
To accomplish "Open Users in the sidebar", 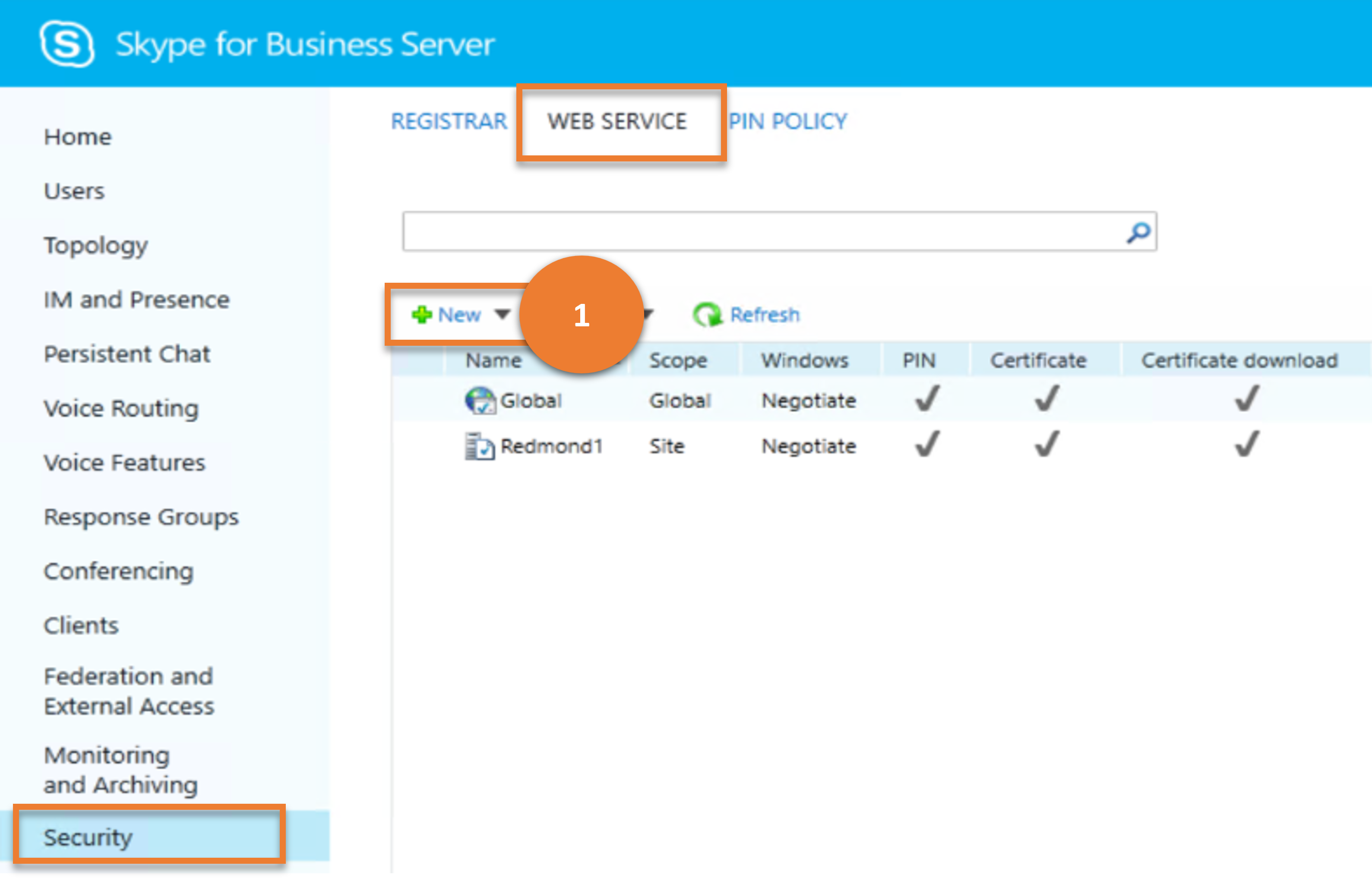I will pyautogui.click(x=74, y=191).
